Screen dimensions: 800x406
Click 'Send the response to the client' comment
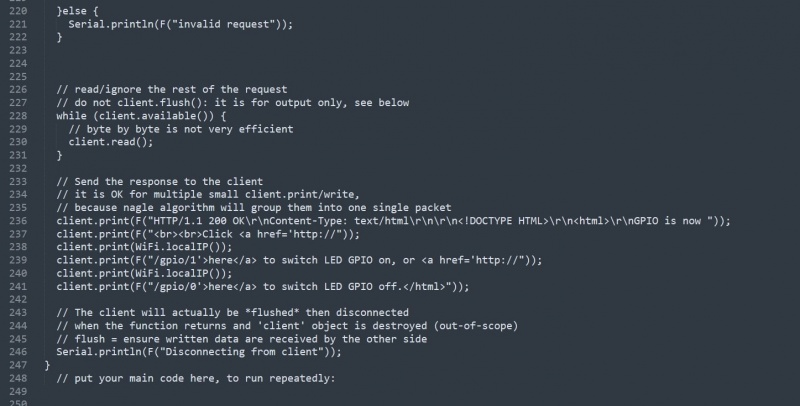[x=159, y=182]
